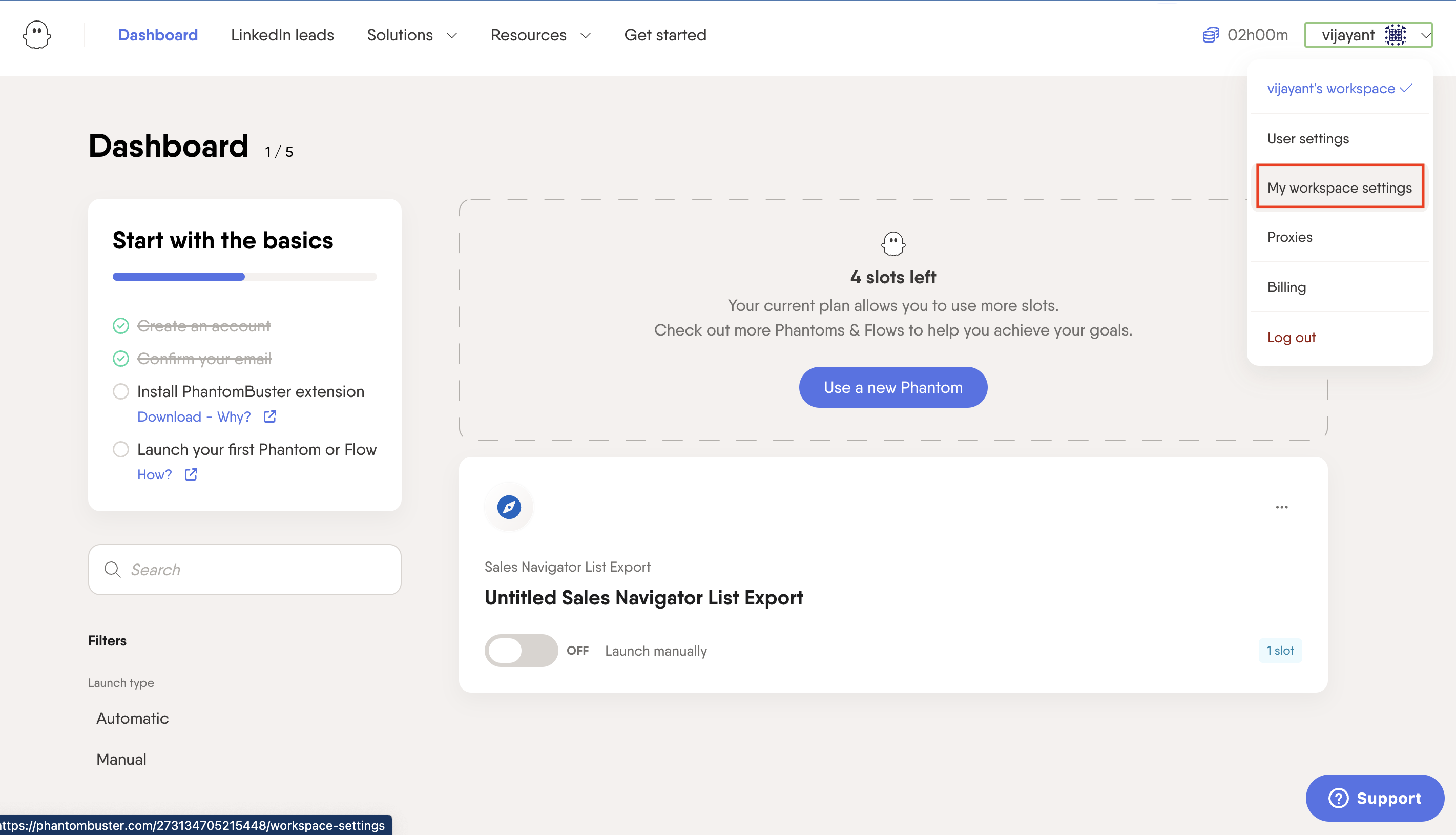Click the execution time coins icon
Viewport: 1456px width, 835px height.
pyautogui.click(x=1210, y=35)
